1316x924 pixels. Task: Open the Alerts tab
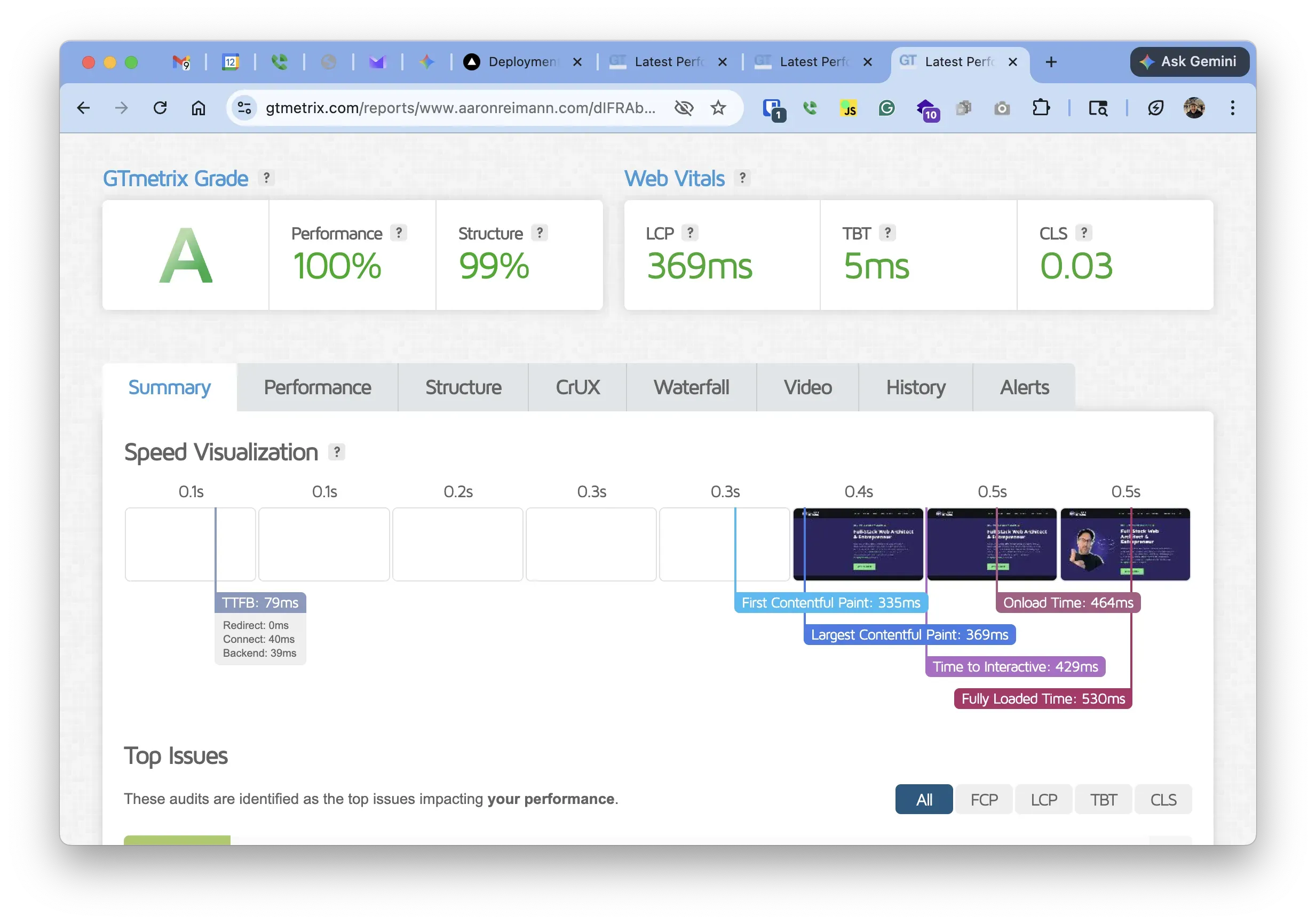pyautogui.click(x=1024, y=387)
